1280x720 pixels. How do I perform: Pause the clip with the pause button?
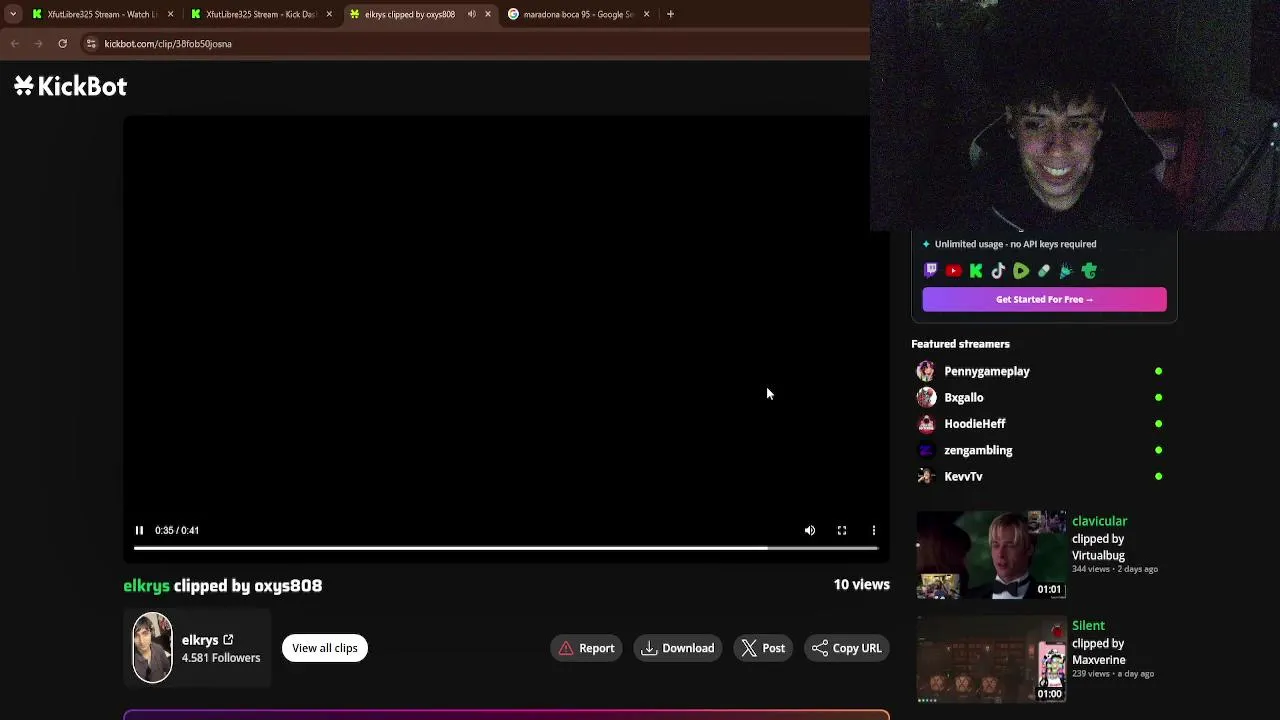(x=139, y=530)
